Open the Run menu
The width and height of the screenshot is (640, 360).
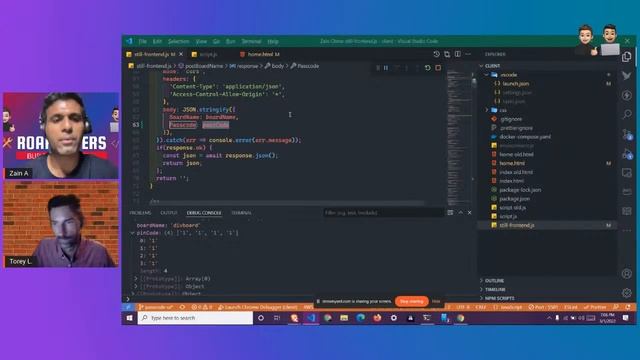click(x=231, y=42)
